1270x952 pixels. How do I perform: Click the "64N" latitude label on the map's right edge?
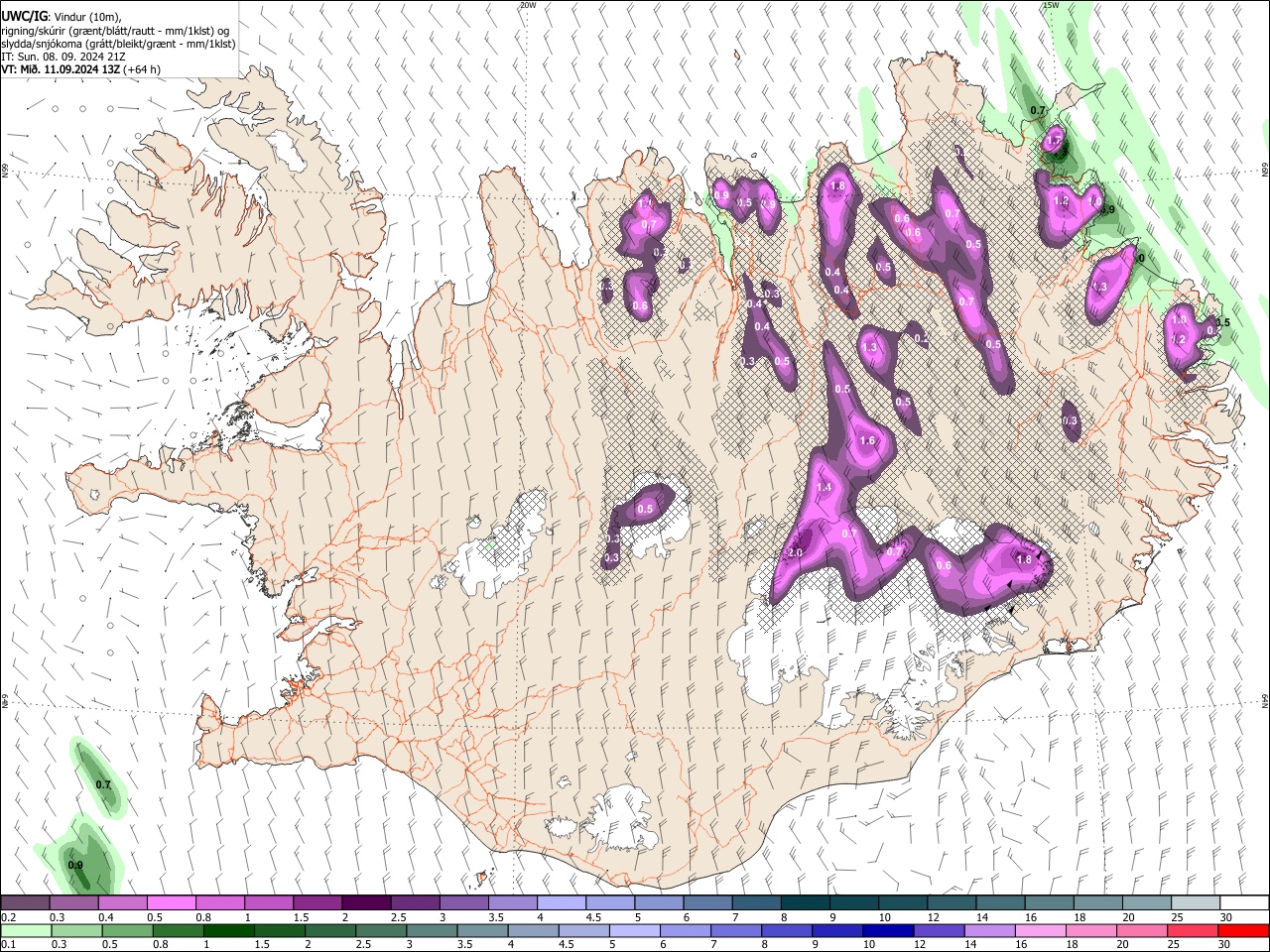(x=1265, y=700)
